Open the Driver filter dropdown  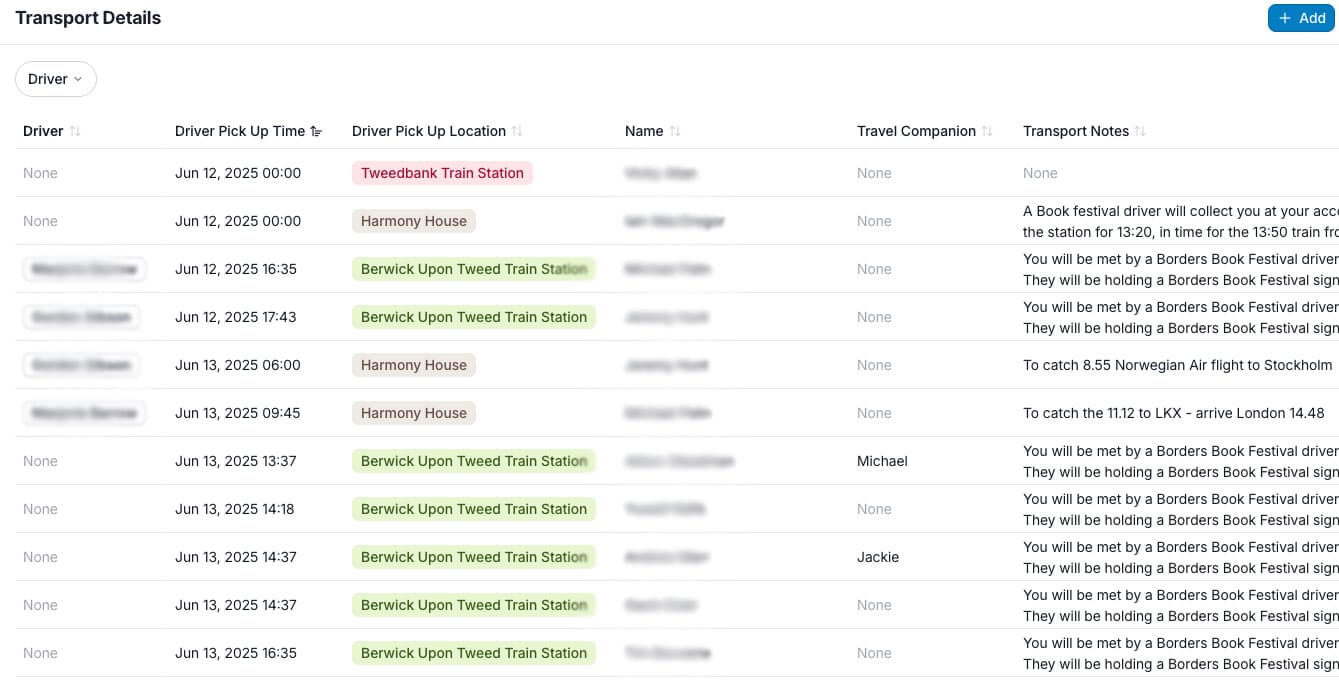point(56,79)
